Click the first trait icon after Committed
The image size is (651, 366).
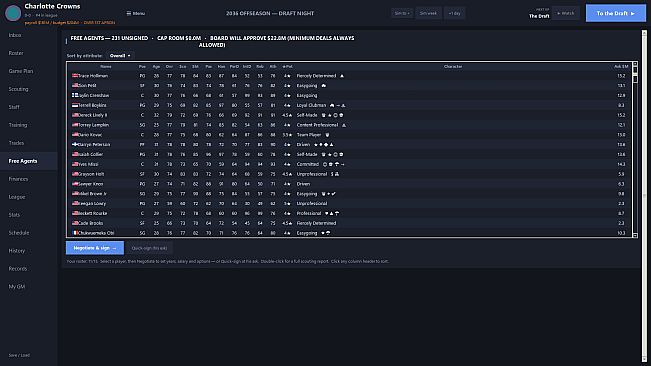pos(325,164)
